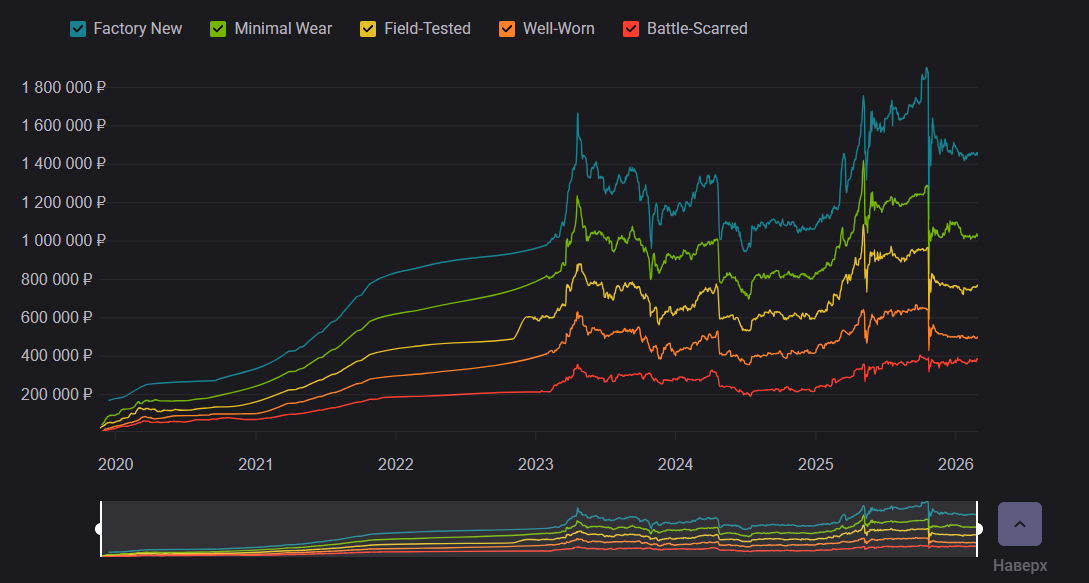The image size is (1089, 583).
Task: Click the right handle of the range navigator
Action: (977, 528)
